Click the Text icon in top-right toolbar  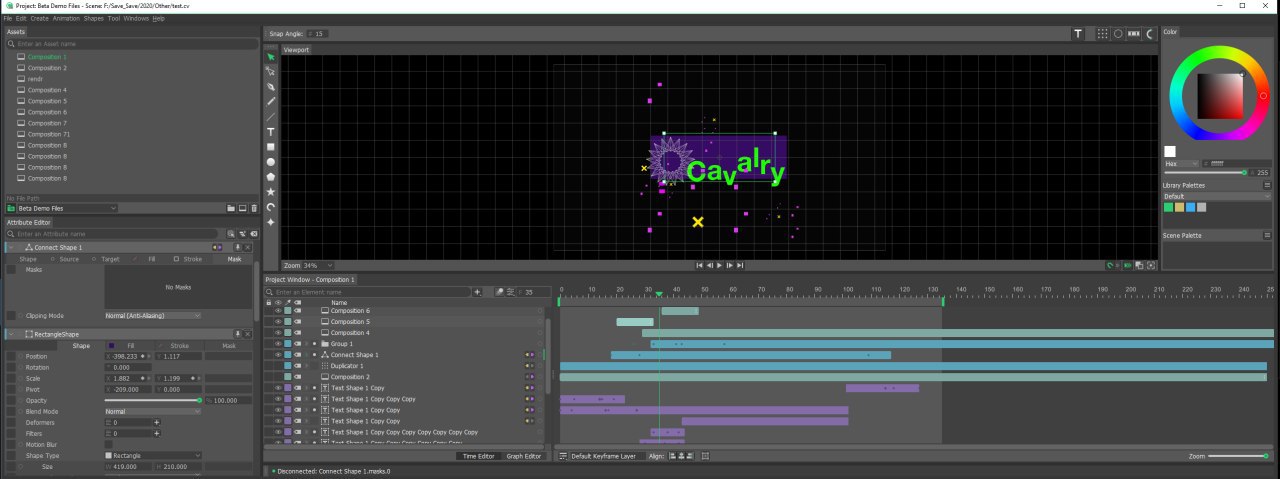pos(1078,33)
